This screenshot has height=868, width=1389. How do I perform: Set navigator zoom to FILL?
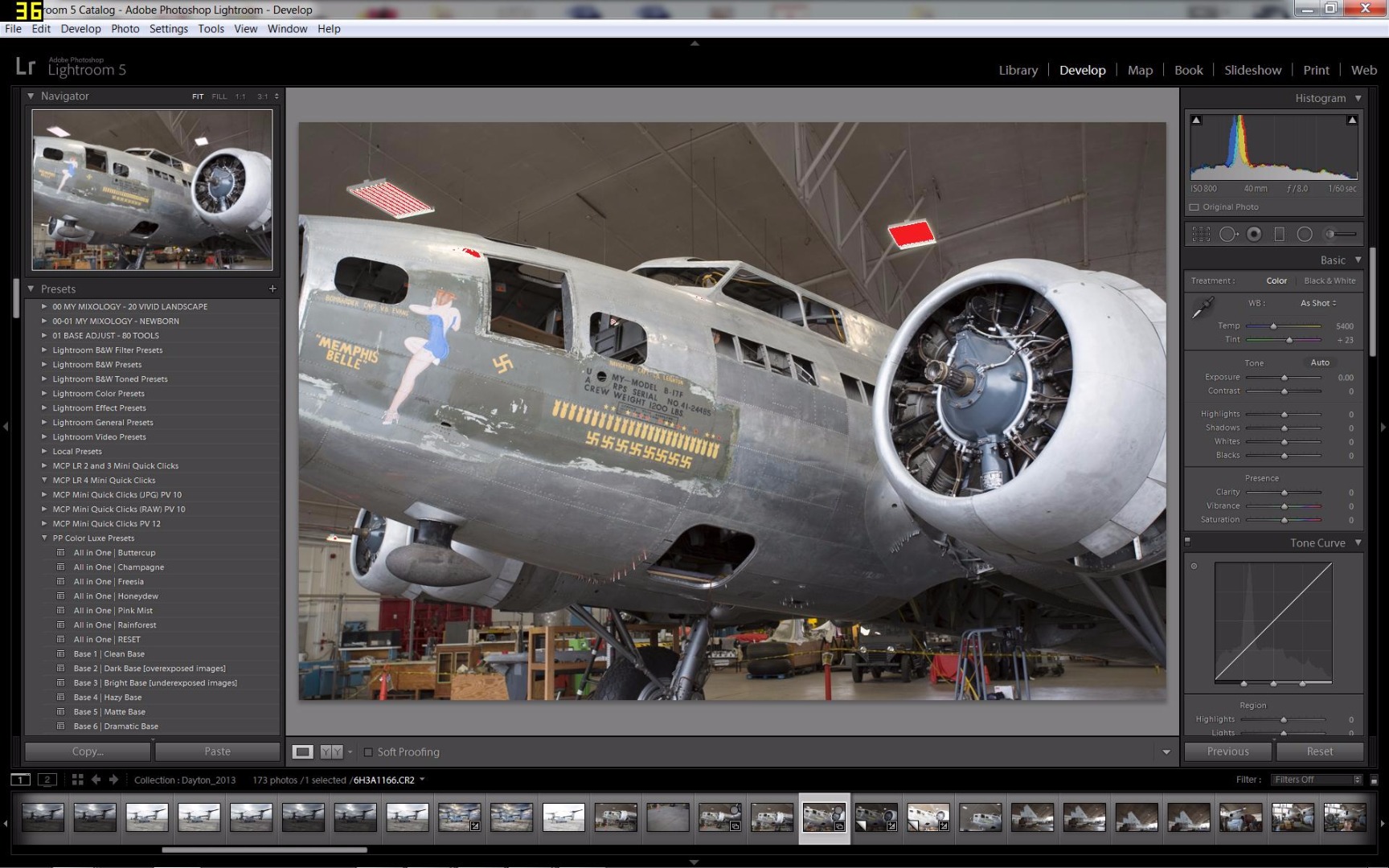tap(219, 96)
